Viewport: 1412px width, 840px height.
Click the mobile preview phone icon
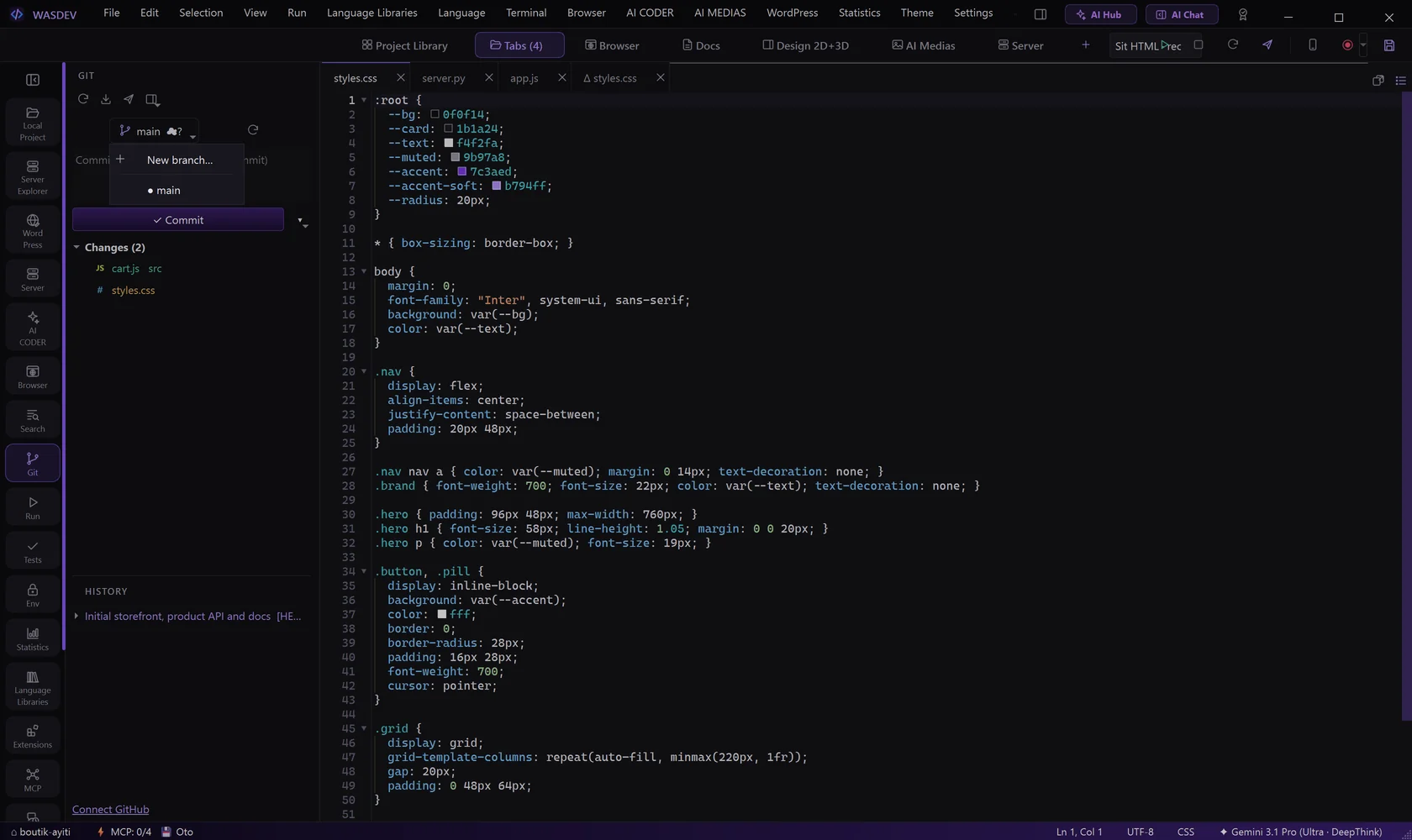click(1313, 45)
